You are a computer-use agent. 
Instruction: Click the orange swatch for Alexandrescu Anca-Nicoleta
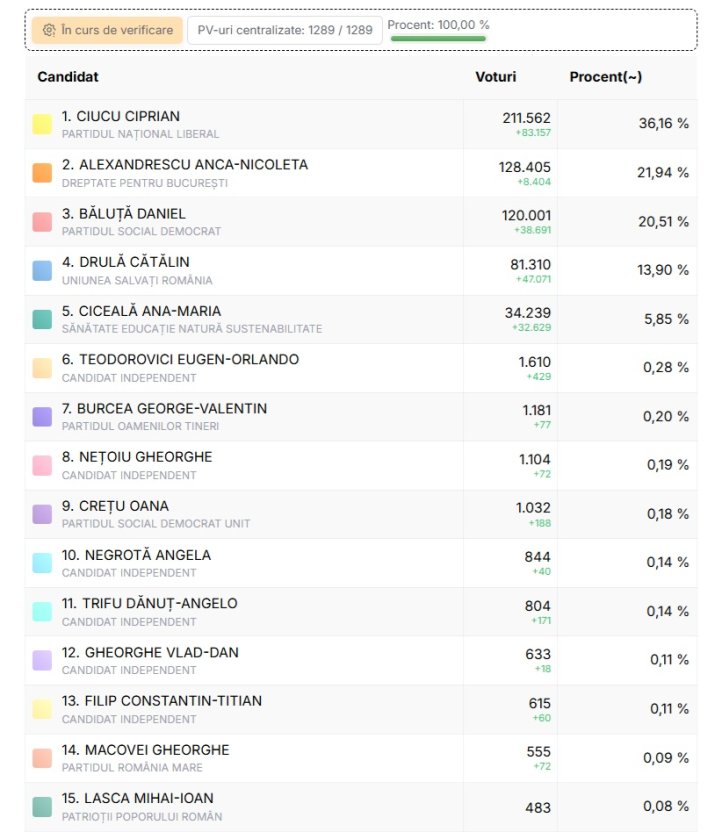42,173
